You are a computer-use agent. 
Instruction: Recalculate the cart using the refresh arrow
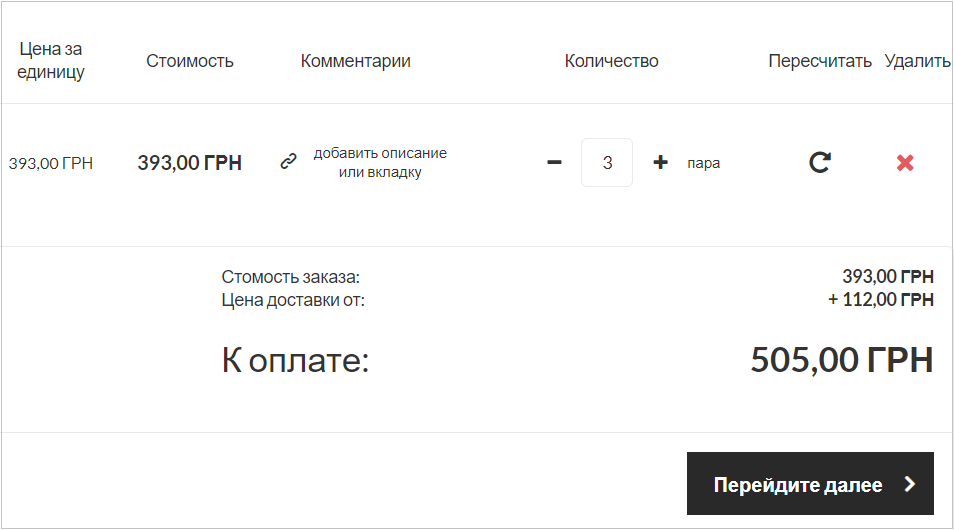(x=820, y=162)
